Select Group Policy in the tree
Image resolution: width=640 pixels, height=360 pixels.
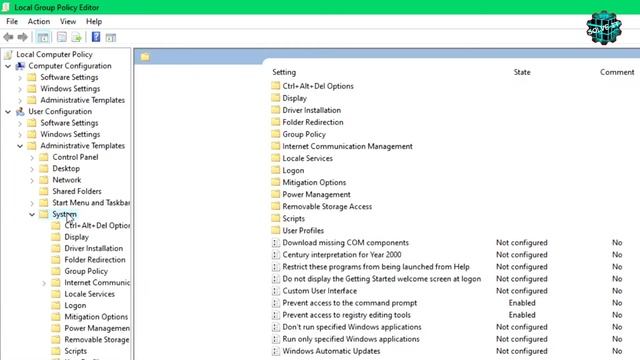coord(86,271)
